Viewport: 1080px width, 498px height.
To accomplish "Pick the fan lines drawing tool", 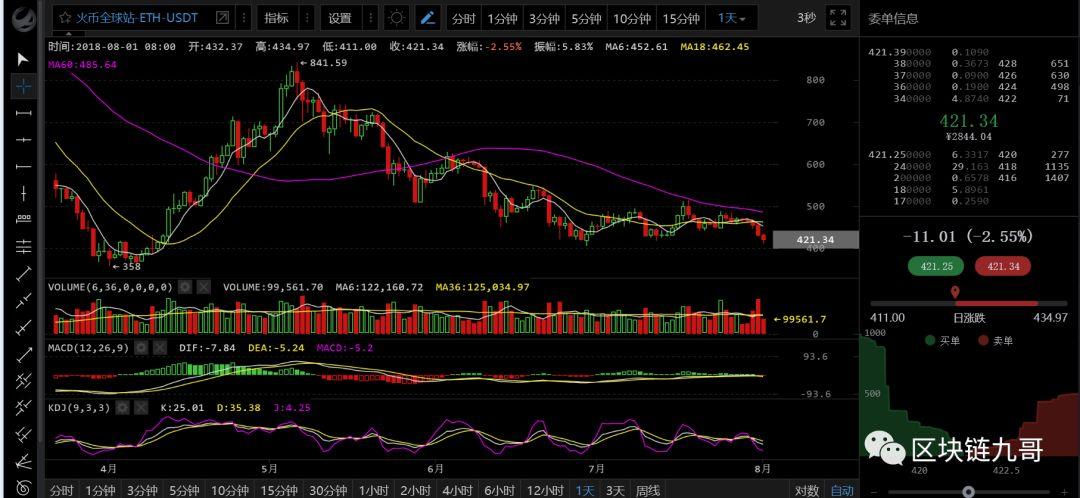I will 23,460.
